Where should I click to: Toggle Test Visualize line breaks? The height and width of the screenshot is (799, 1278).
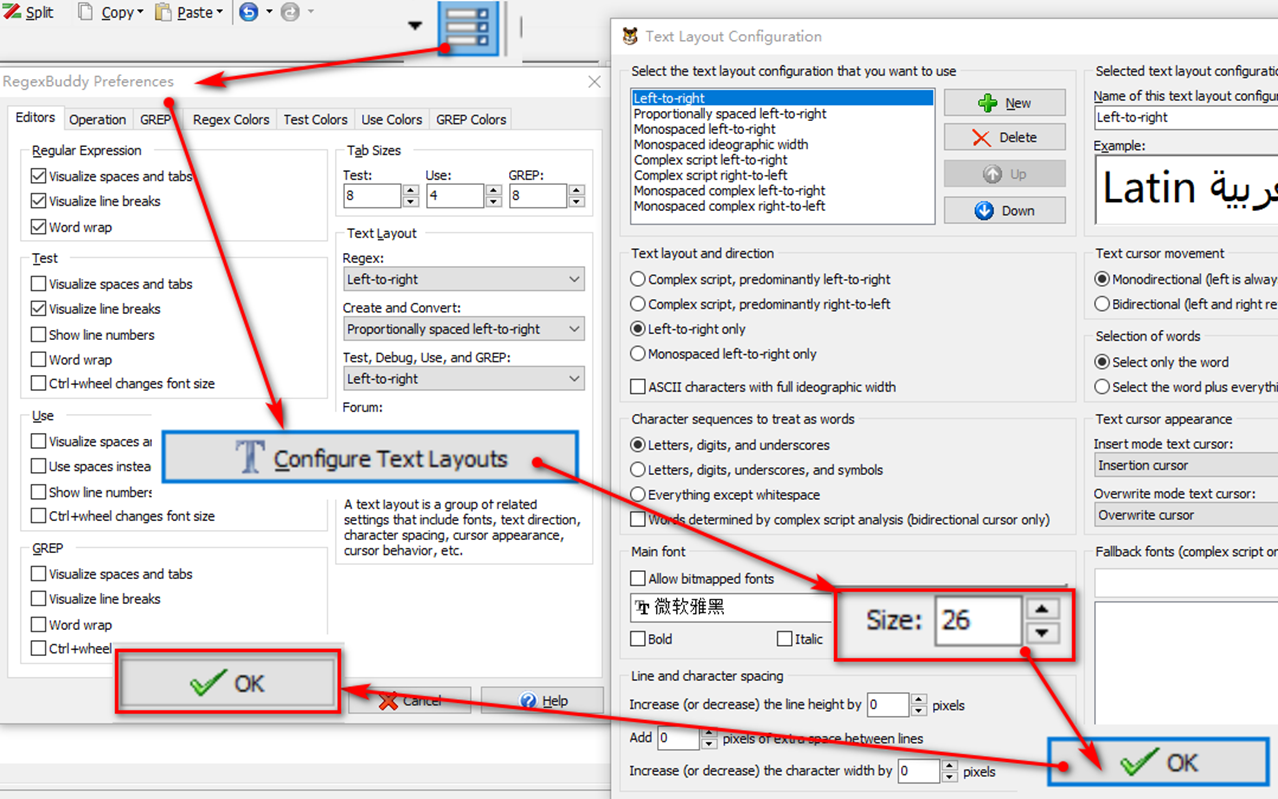(x=38, y=309)
